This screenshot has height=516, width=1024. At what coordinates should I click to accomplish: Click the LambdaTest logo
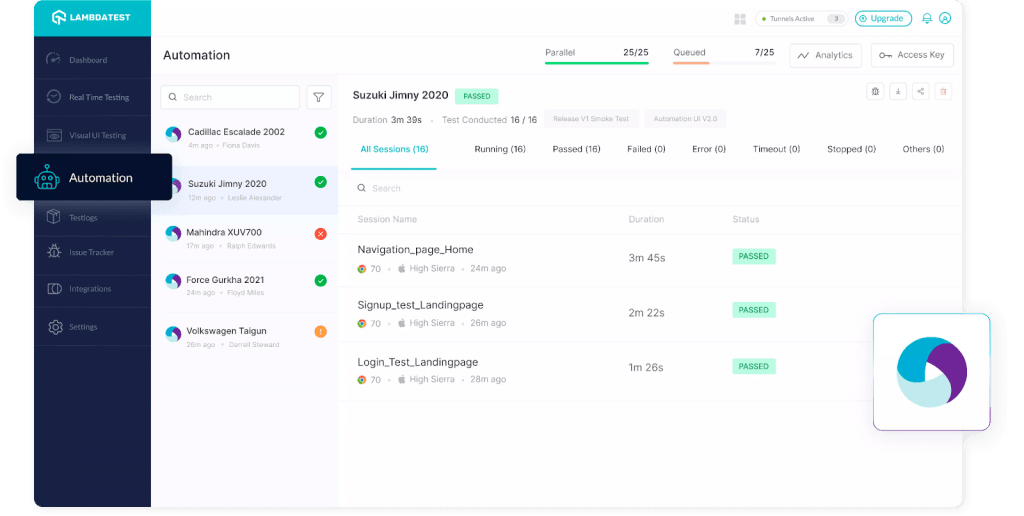click(x=91, y=18)
